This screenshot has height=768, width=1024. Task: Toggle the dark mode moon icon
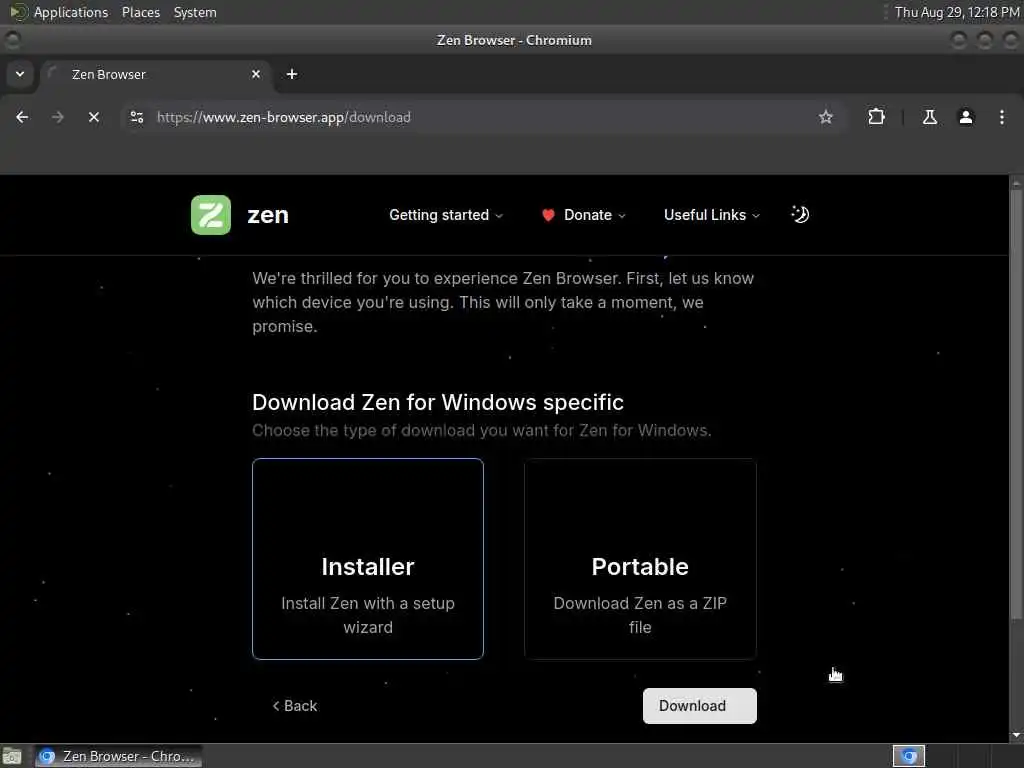click(x=800, y=214)
